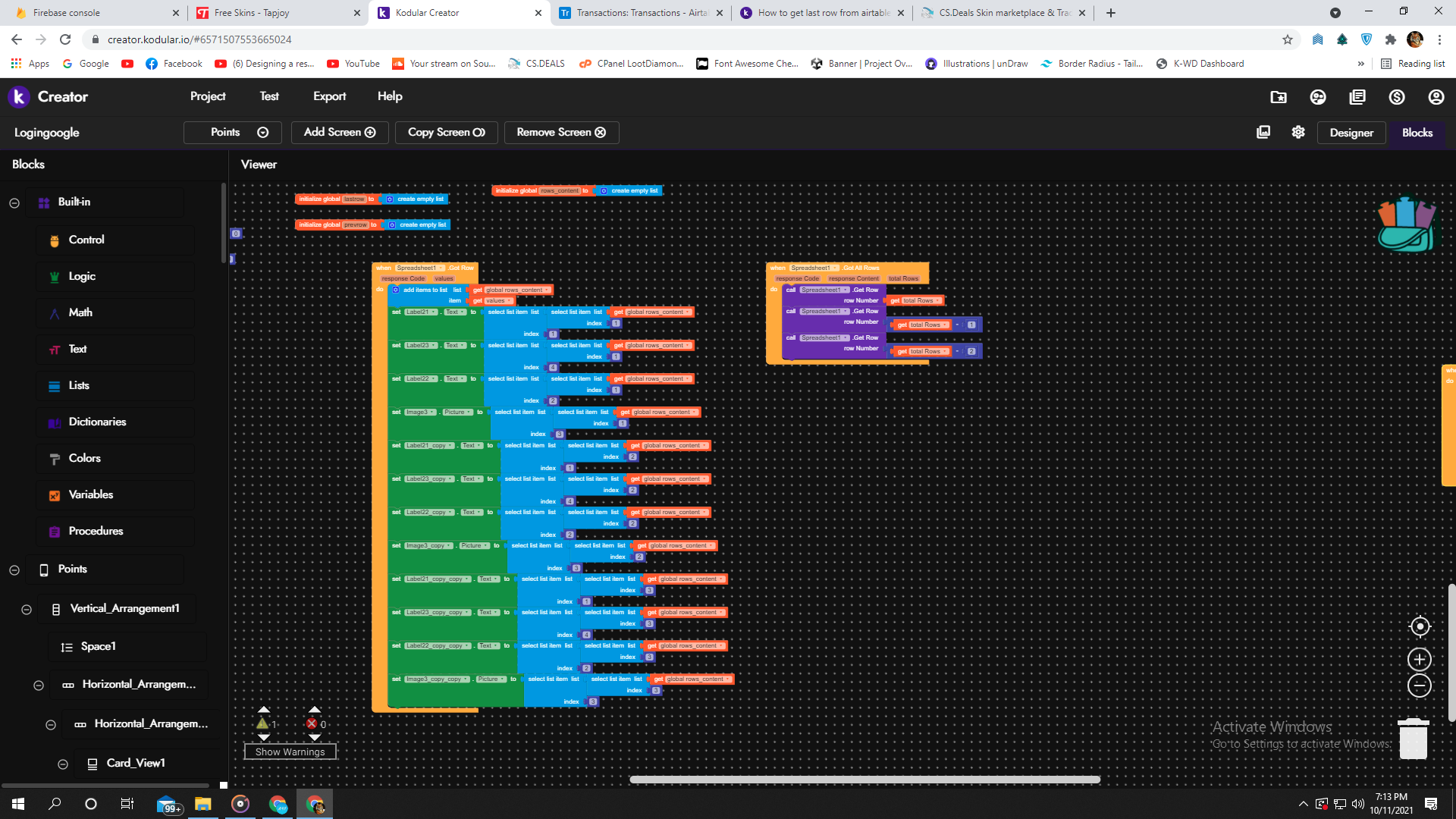This screenshot has width=1456, height=819.
Task: Zoom in the blocks workspace
Action: (1420, 659)
